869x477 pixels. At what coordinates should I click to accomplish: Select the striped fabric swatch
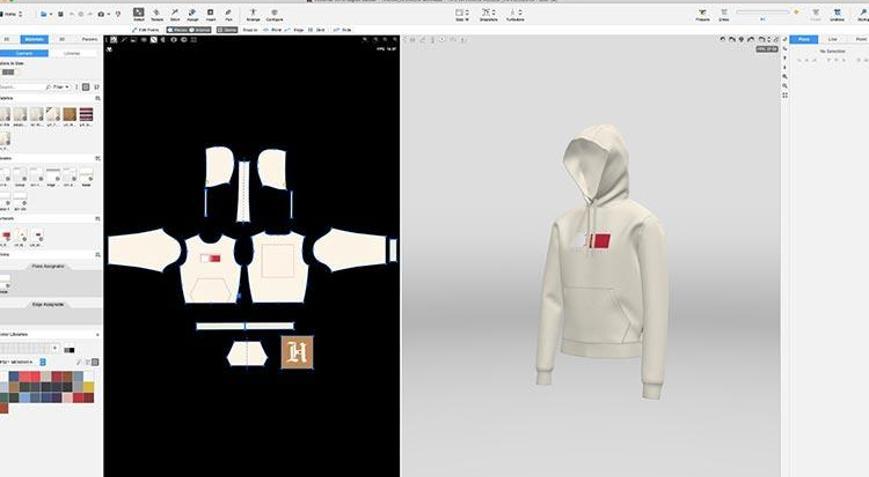(86, 114)
